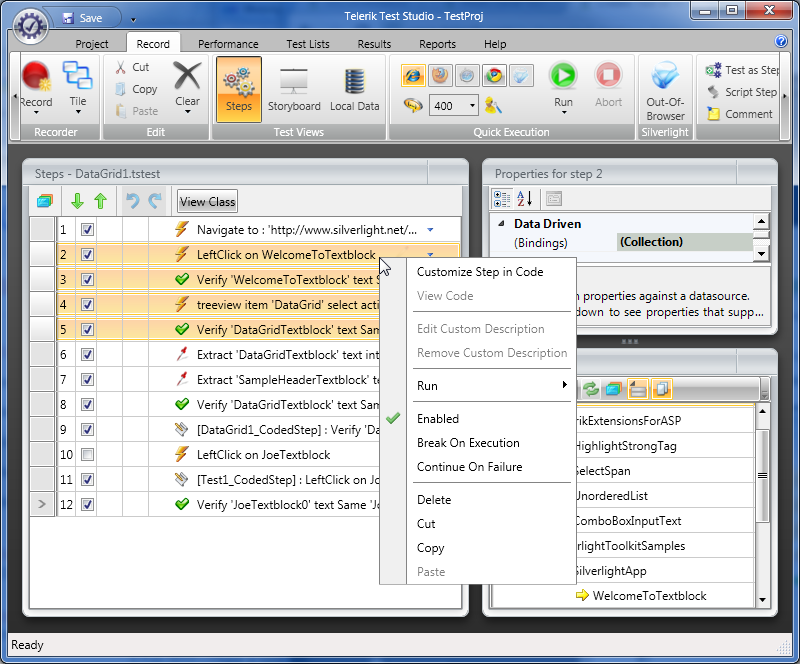This screenshot has width=800, height=664.
Task: Select Break On Execution menu item
Action: coord(468,442)
